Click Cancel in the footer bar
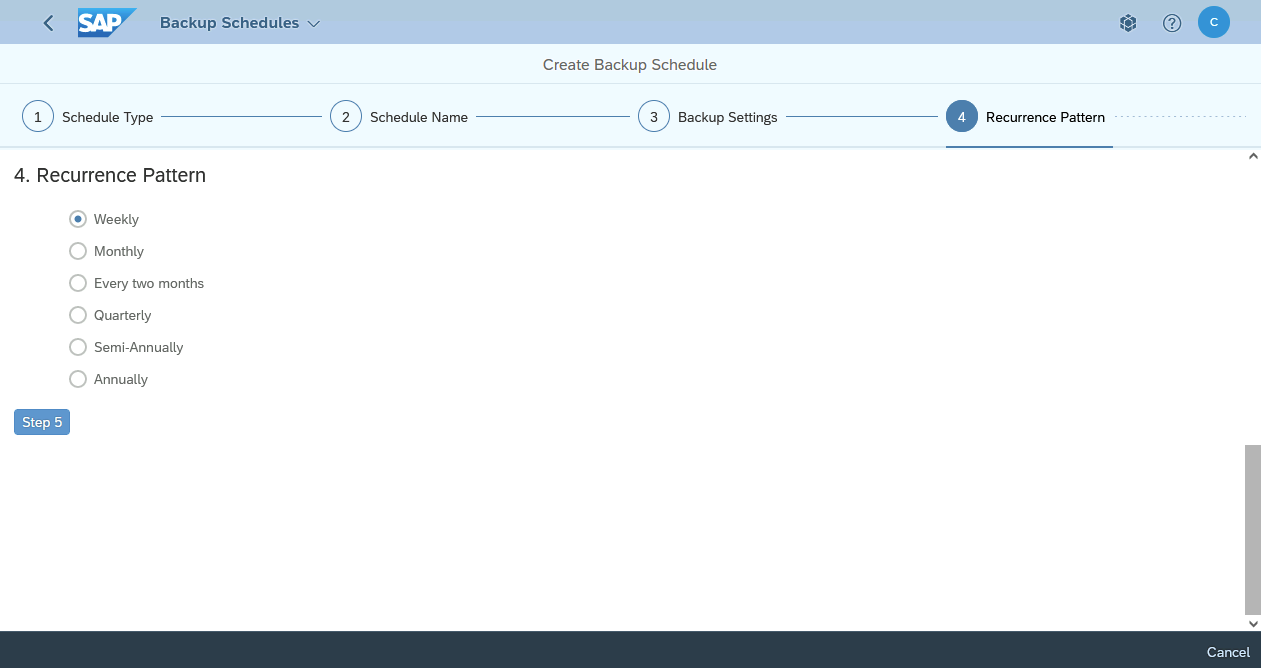 pos(1227,651)
